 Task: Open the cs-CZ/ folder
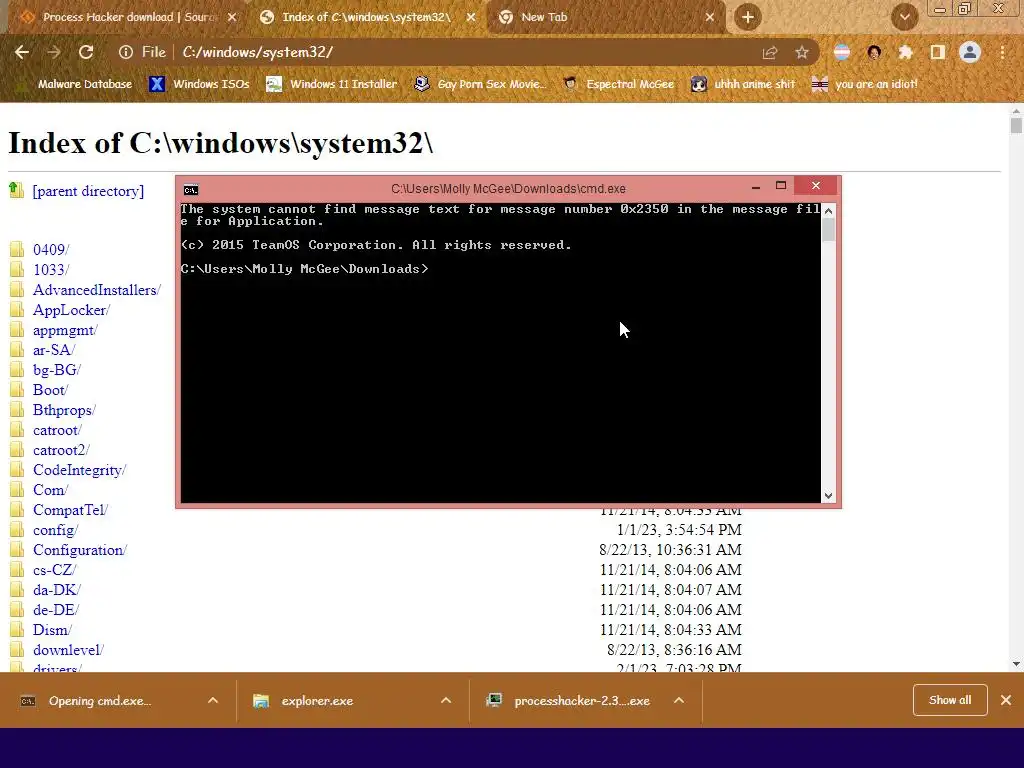tap(54, 570)
